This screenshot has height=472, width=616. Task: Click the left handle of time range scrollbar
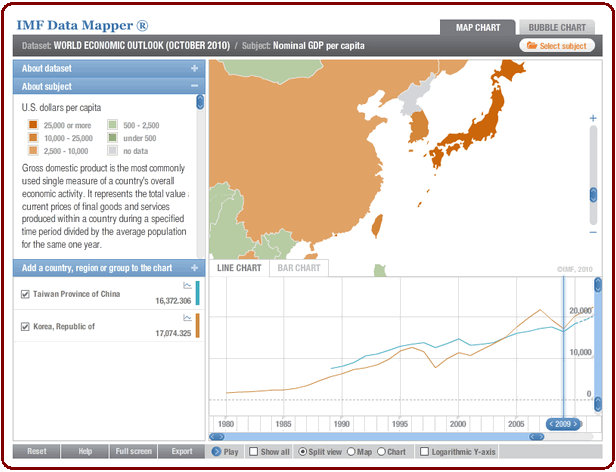(217, 437)
